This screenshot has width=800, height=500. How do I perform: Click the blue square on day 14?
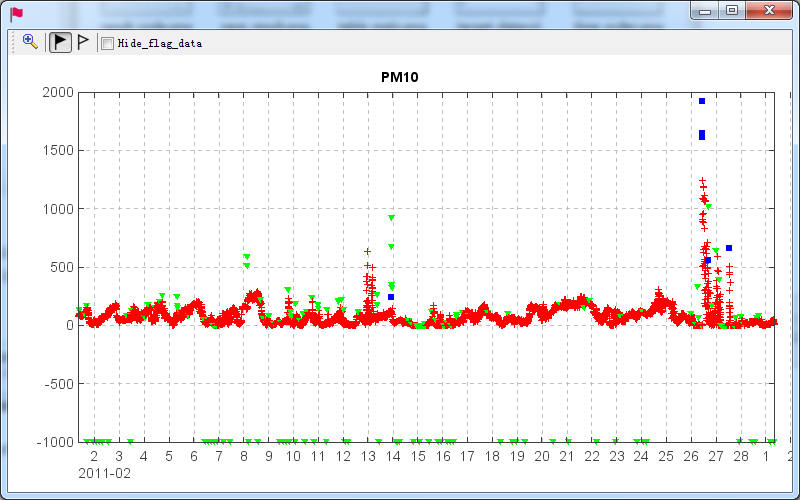391,297
